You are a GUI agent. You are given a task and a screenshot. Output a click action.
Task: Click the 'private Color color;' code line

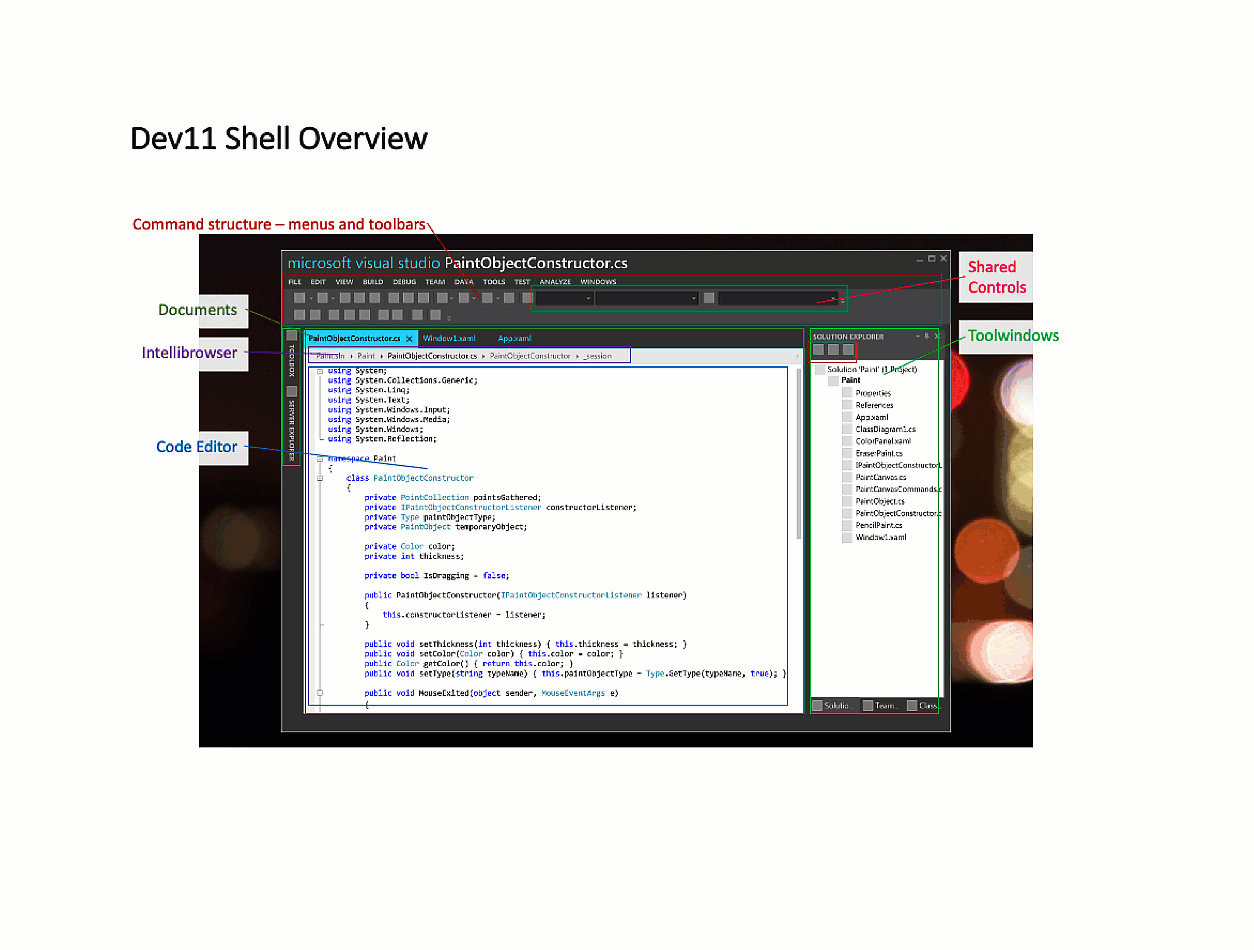point(410,547)
